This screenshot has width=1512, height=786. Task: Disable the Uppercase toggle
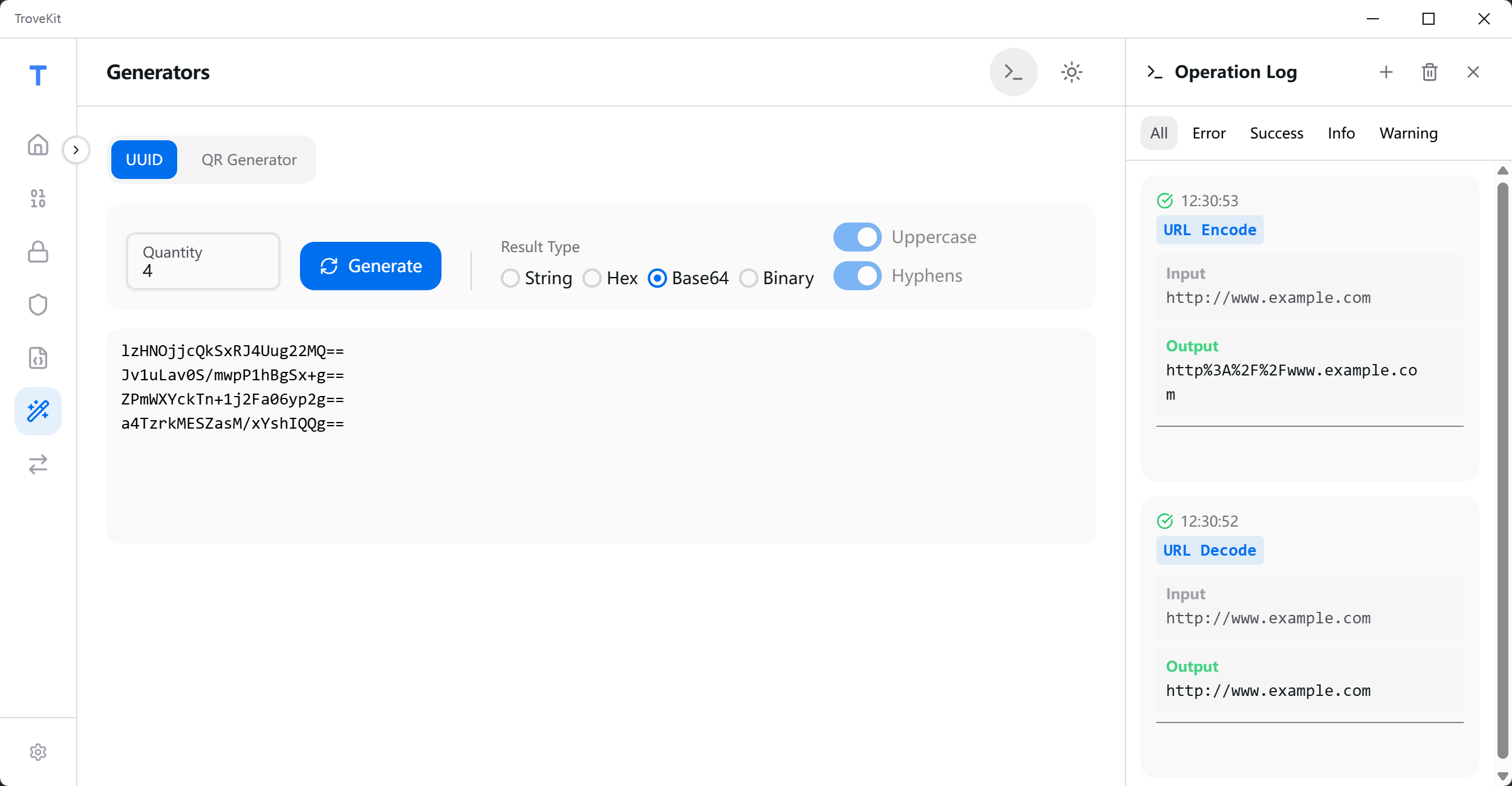[x=857, y=237]
